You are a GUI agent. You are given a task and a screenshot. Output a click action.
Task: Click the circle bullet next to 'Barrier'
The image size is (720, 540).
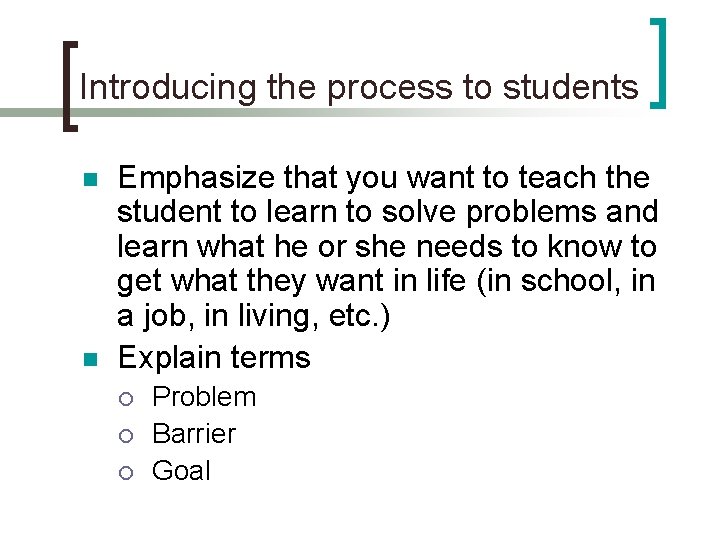[x=125, y=435]
